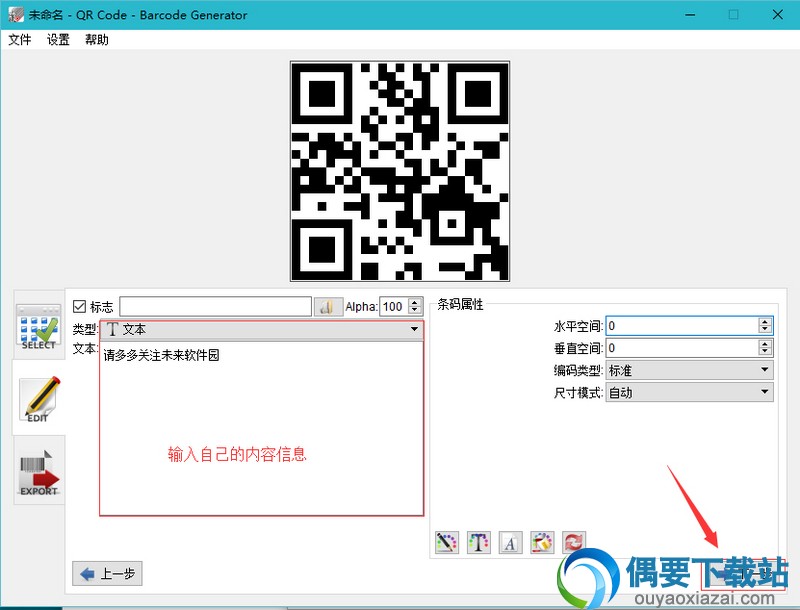Open the text color T picker
The height and width of the screenshot is (610, 800).
479,542
